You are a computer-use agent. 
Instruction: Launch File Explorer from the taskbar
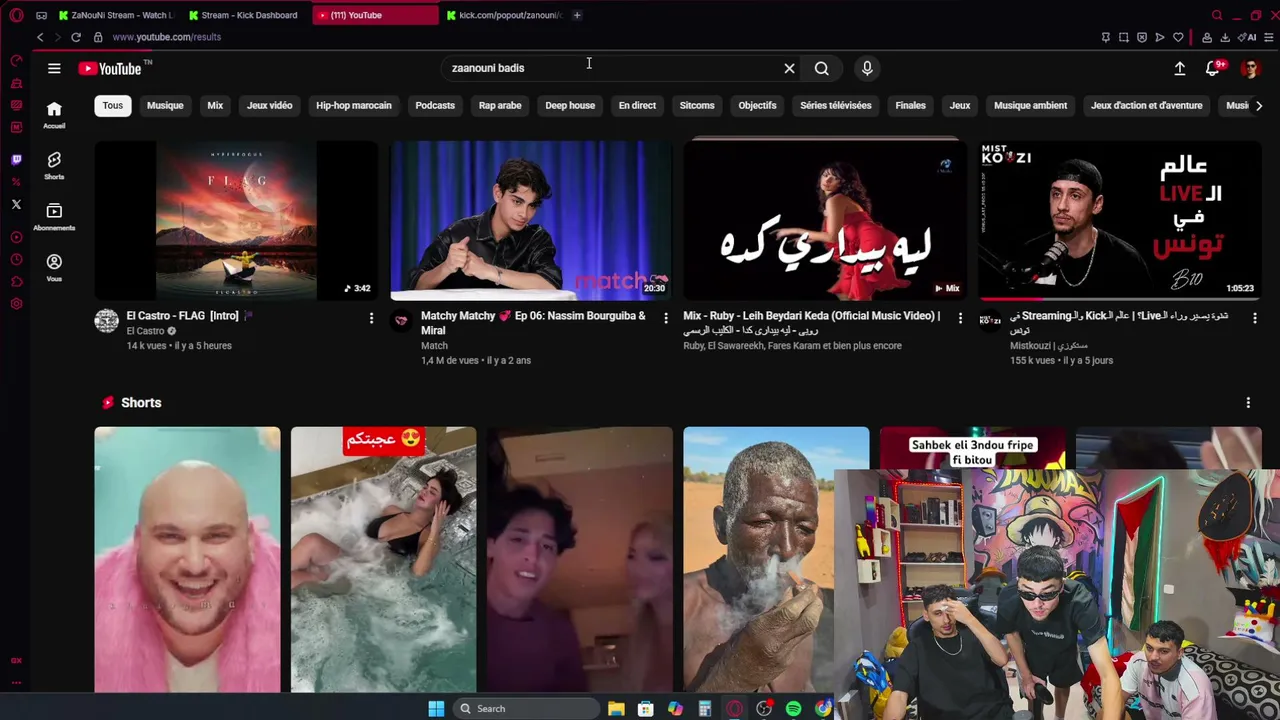(616, 709)
